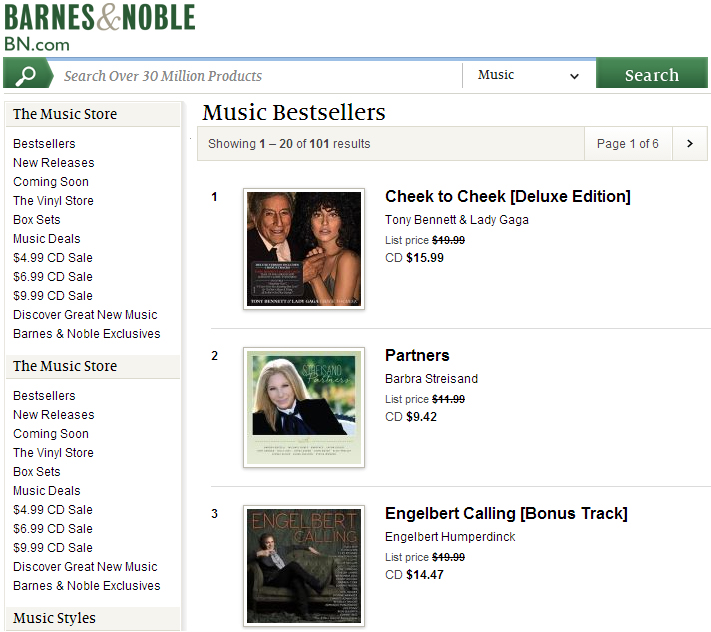This screenshot has height=632, width=711.
Task: Click the Partners album title link
Action: tap(417, 355)
